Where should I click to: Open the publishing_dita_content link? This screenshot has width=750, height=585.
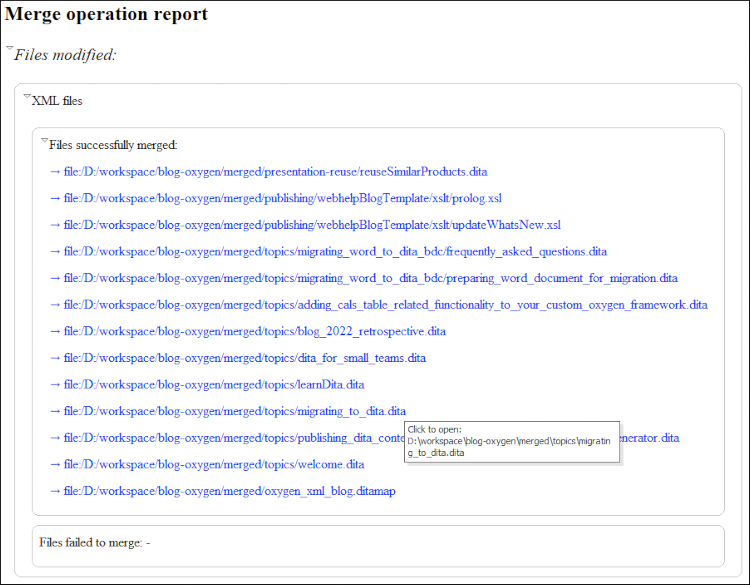point(232,438)
